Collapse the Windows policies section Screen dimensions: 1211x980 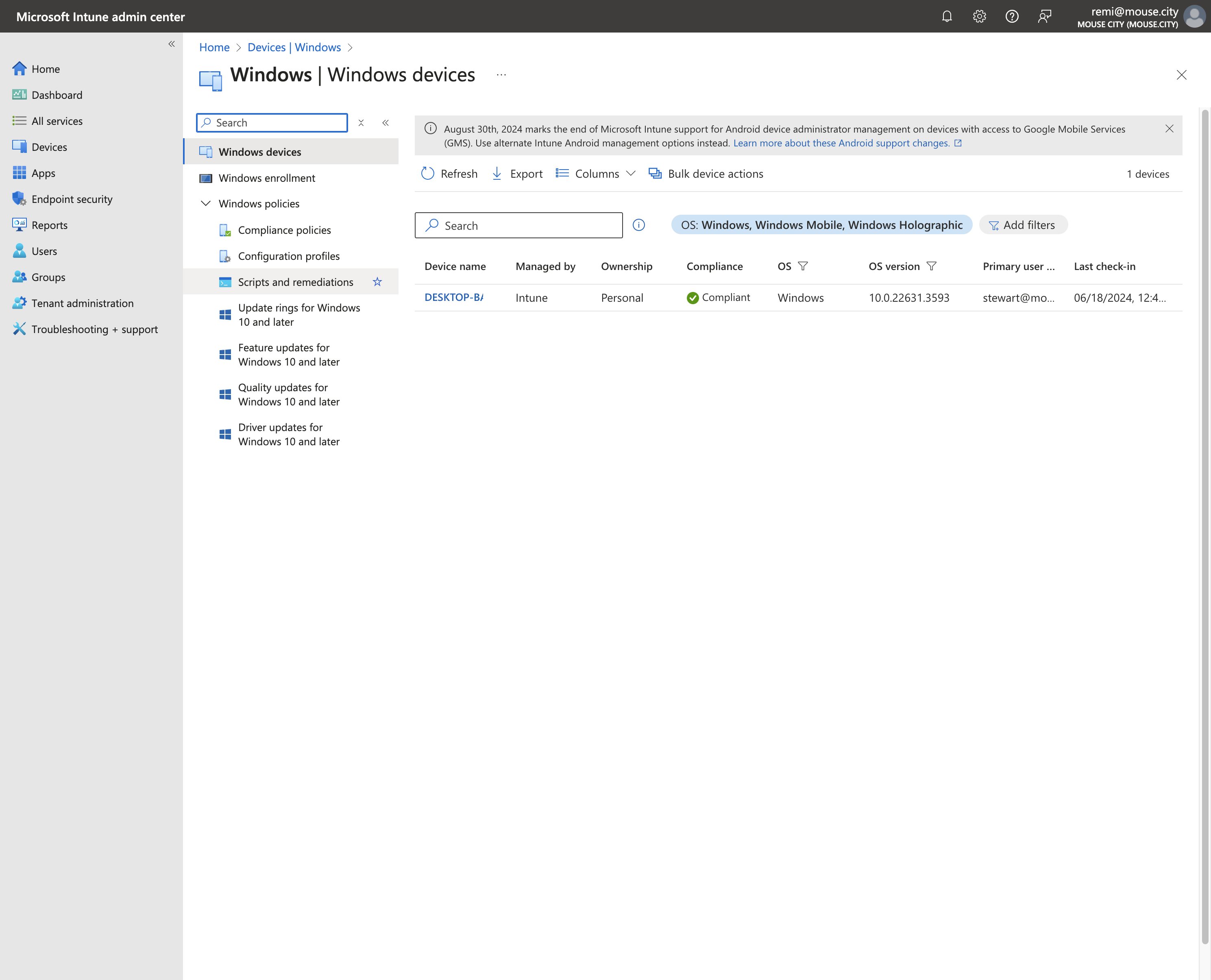(206, 203)
